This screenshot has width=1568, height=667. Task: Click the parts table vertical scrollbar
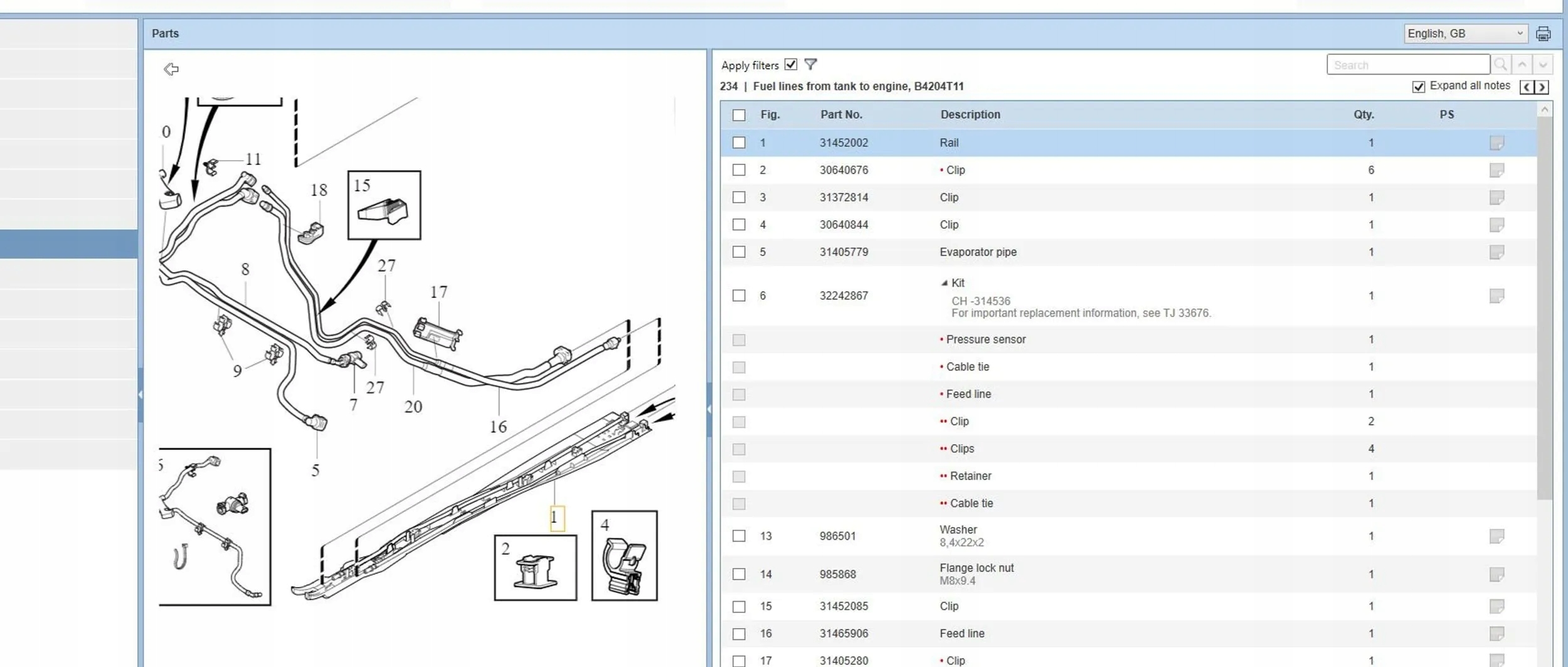pos(1545,307)
